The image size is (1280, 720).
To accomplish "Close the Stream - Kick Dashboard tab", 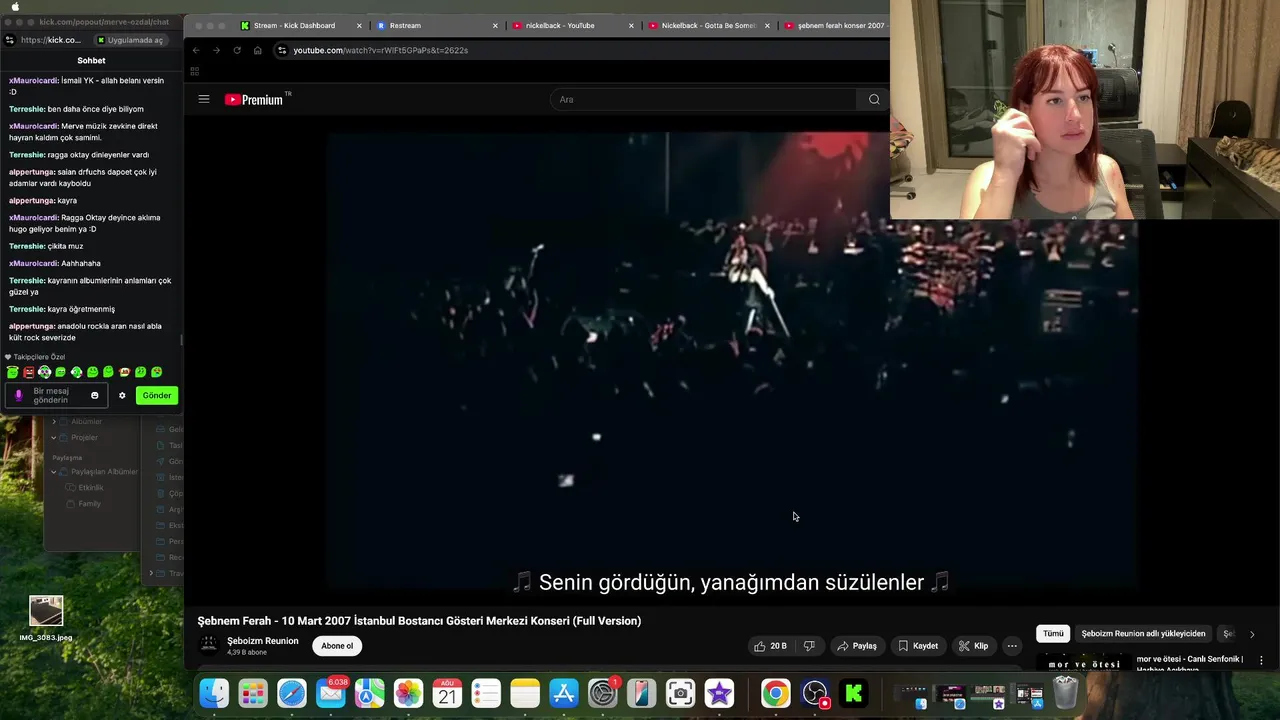I will (x=359, y=26).
